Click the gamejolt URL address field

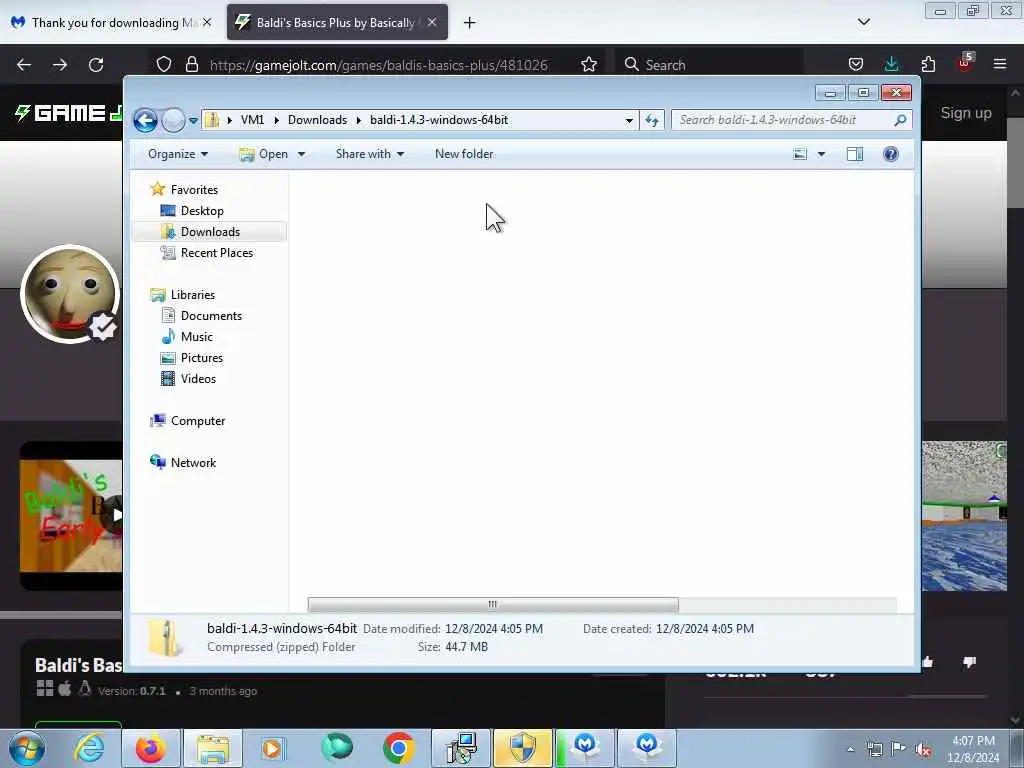coord(378,65)
